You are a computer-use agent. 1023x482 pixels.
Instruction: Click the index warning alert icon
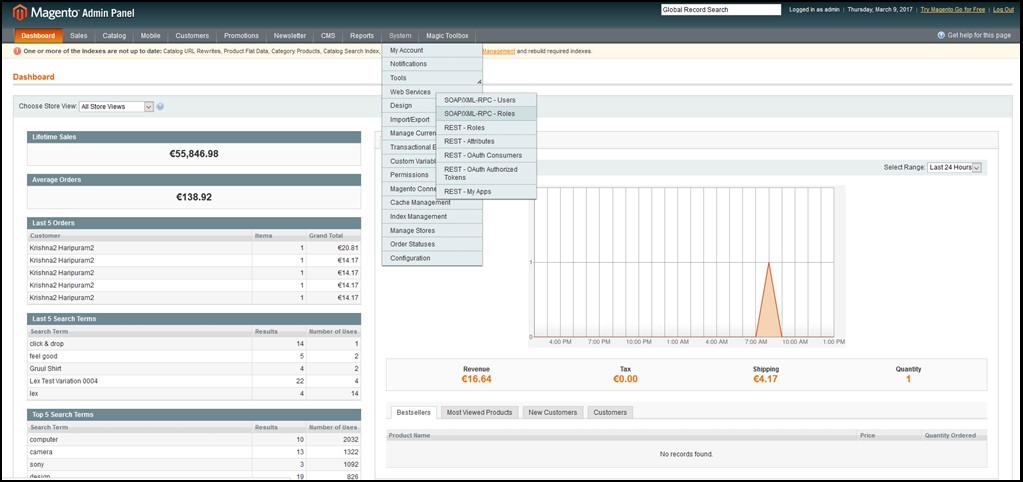click(x=18, y=51)
